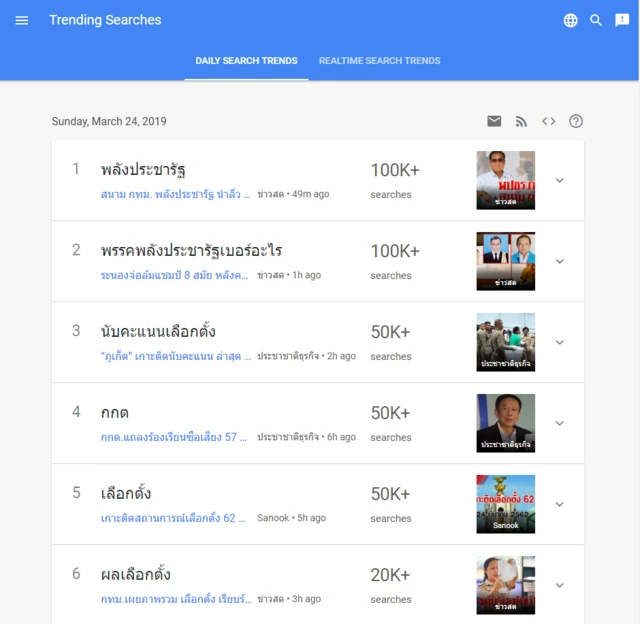Switch to Realtime Search Trends tab

pos(379,61)
